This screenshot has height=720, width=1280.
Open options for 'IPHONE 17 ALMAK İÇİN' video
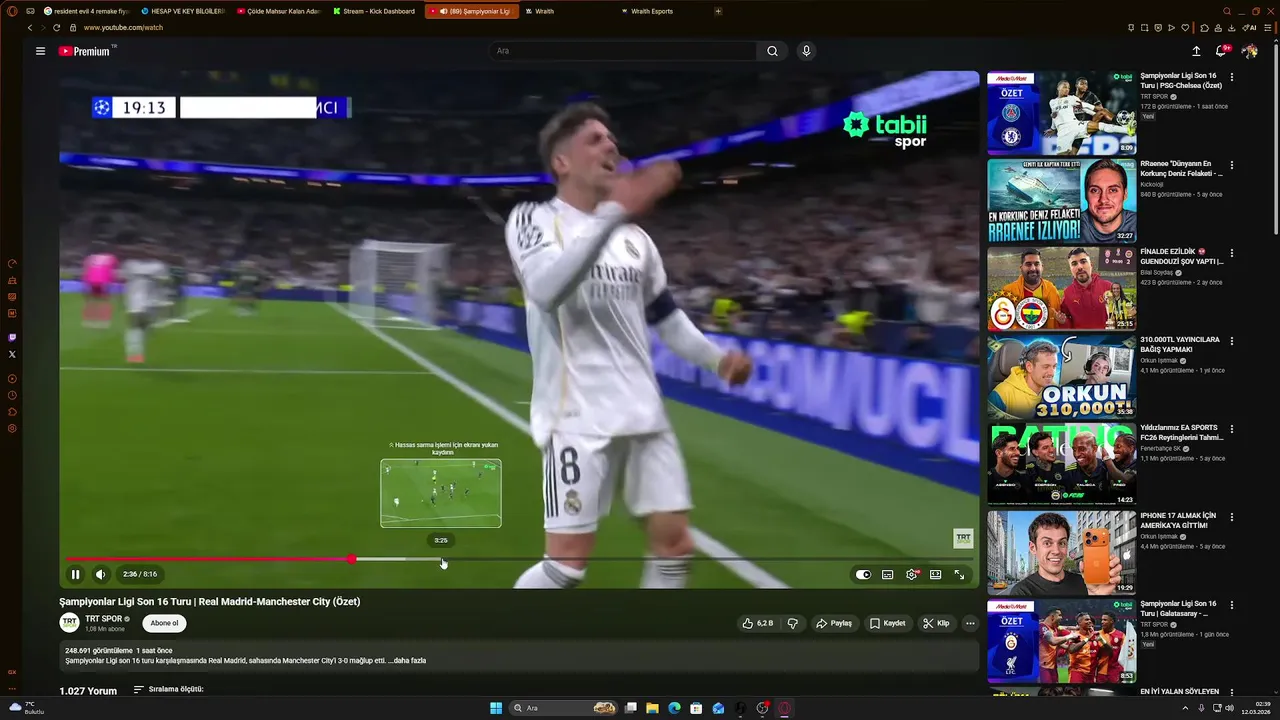point(1232,517)
